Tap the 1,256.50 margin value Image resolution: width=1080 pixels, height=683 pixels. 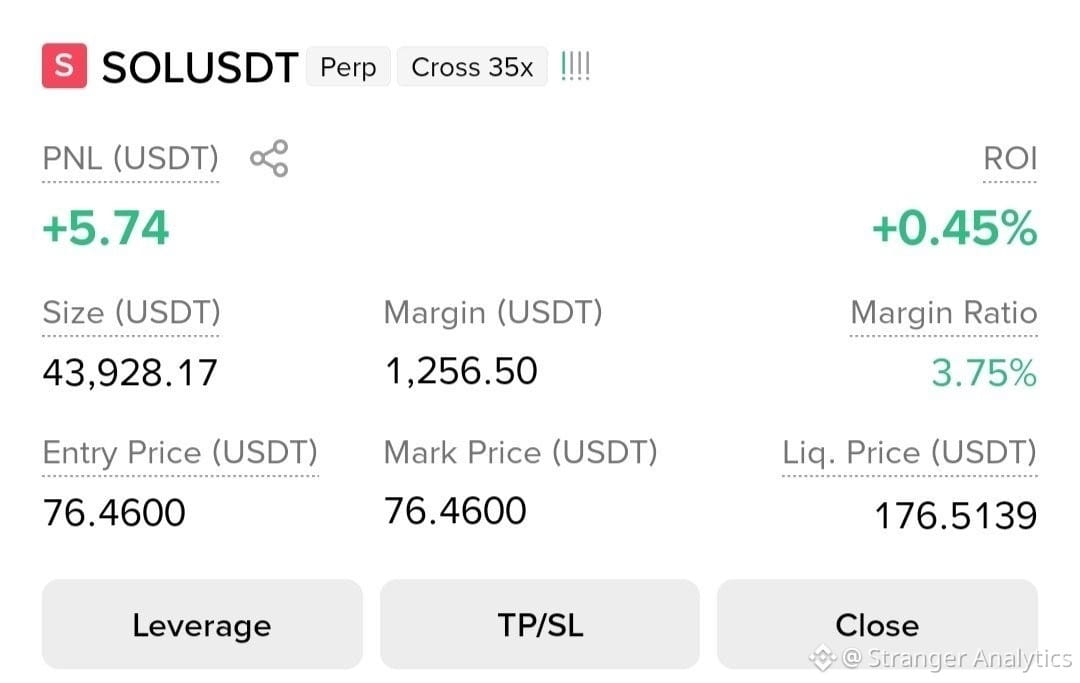coord(461,371)
